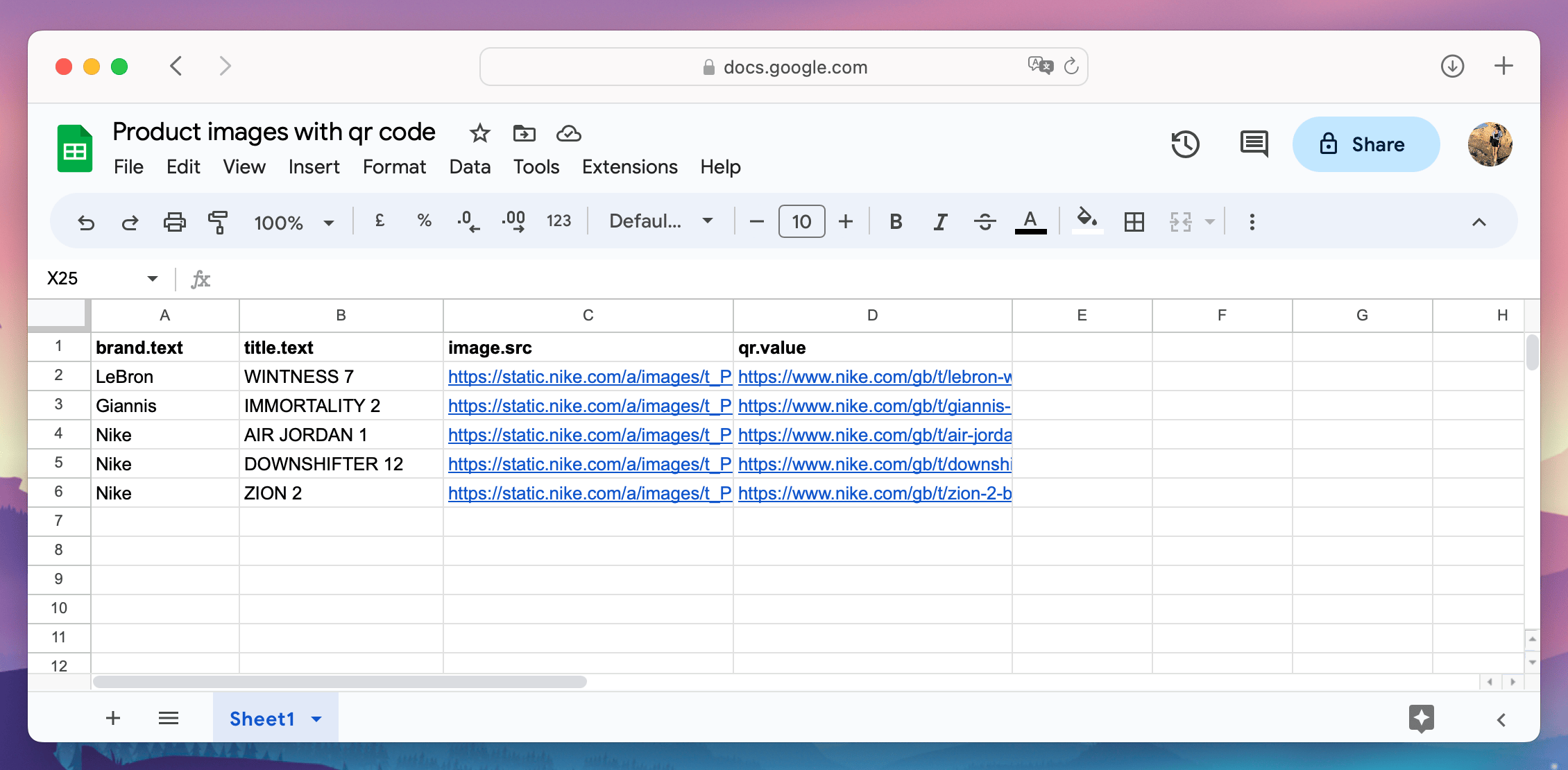1568x770 pixels.
Task: Apply percent format icon
Action: click(x=425, y=221)
